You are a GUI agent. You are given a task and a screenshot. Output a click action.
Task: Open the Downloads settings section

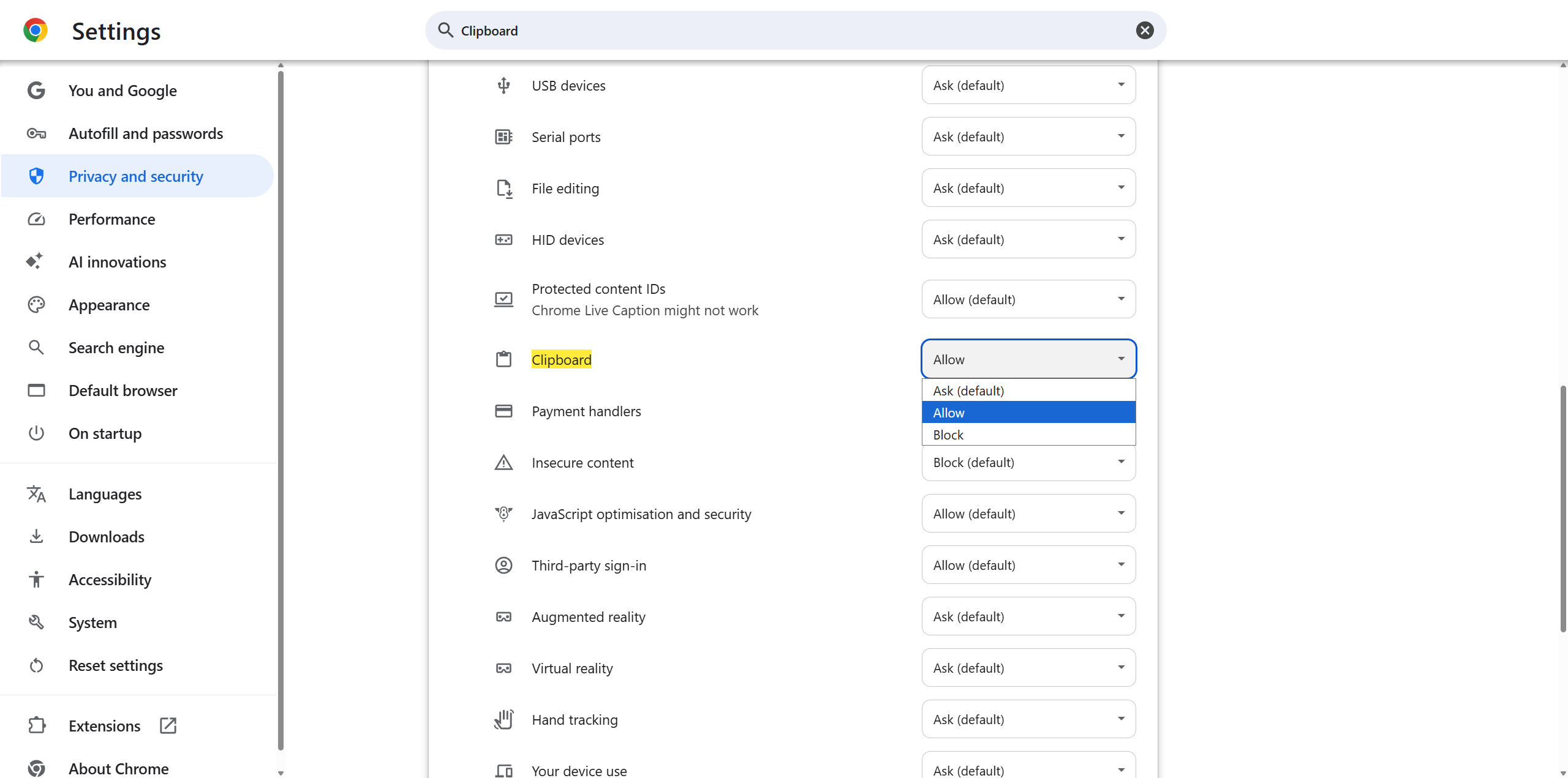[106, 537]
